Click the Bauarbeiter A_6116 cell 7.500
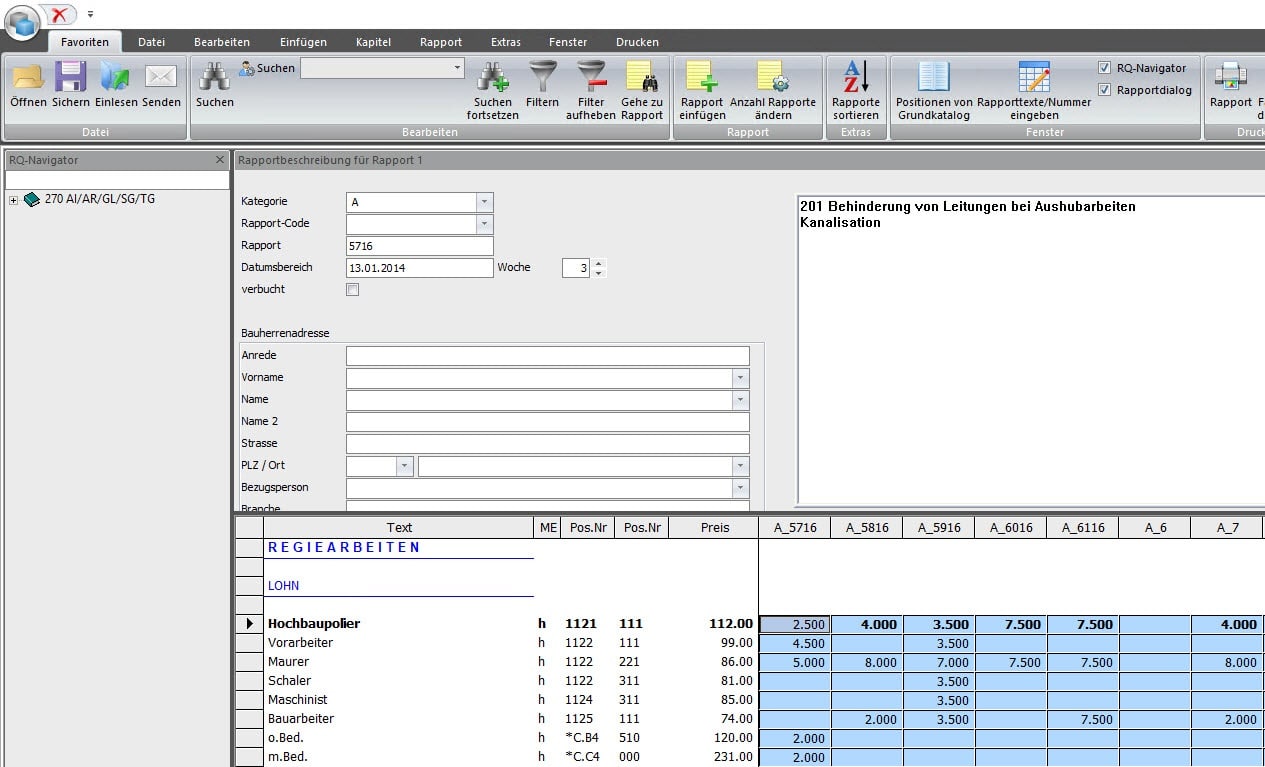Image resolution: width=1265 pixels, height=767 pixels. coord(1082,719)
